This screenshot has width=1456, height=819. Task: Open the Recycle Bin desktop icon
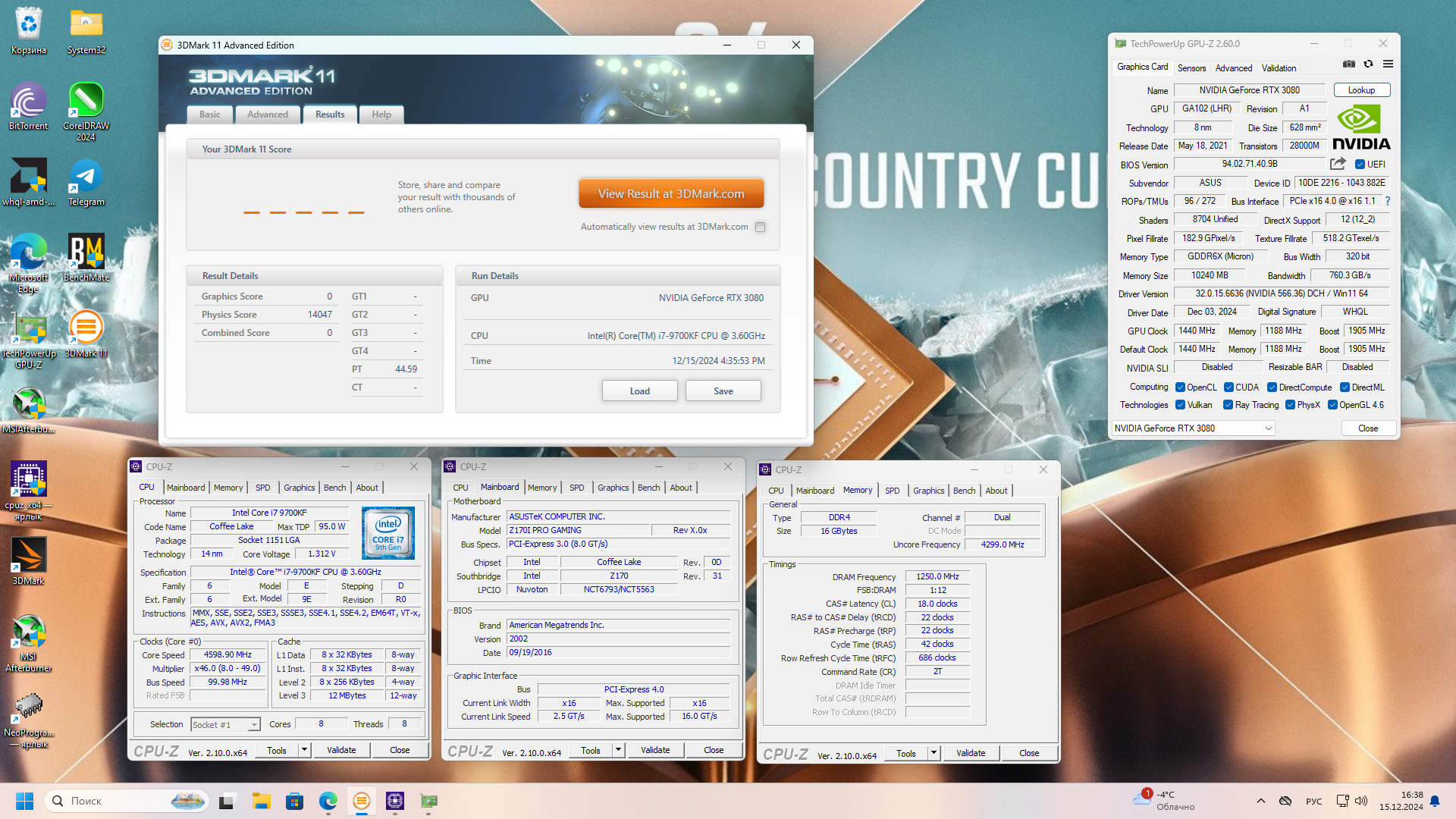coord(29,30)
